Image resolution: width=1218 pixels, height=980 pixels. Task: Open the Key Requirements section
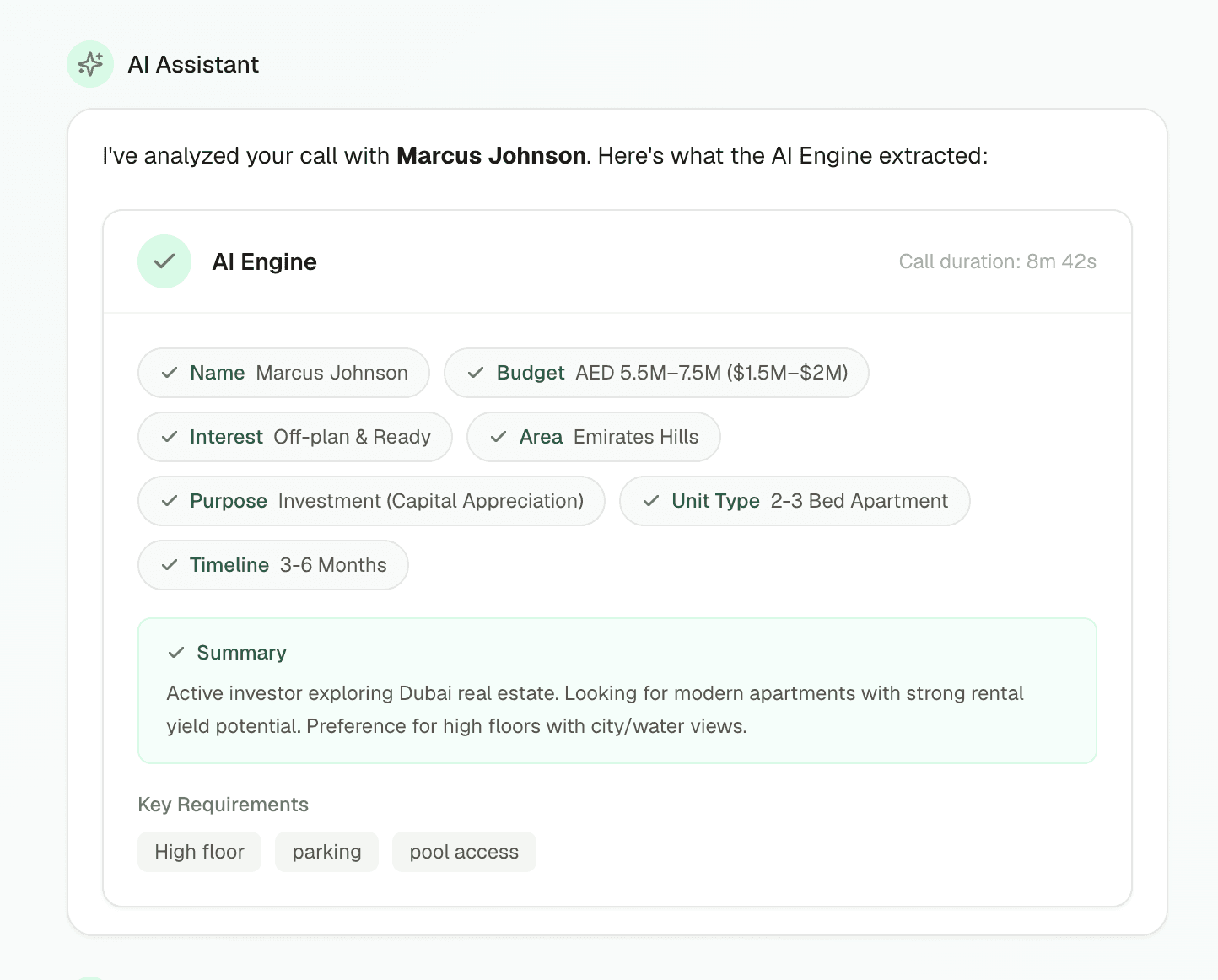(223, 805)
